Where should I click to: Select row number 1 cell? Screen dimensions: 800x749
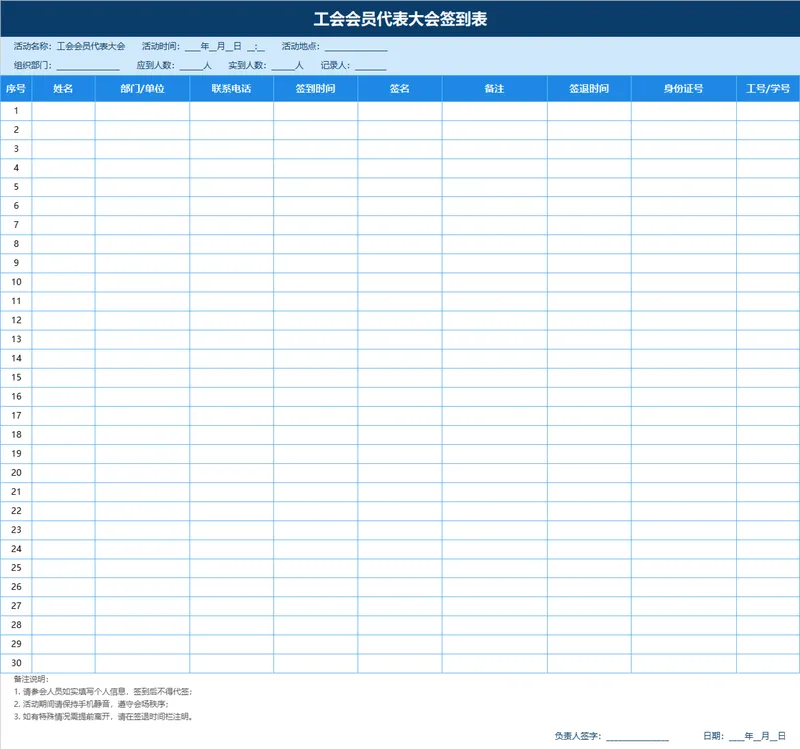(x=16, y=111)
